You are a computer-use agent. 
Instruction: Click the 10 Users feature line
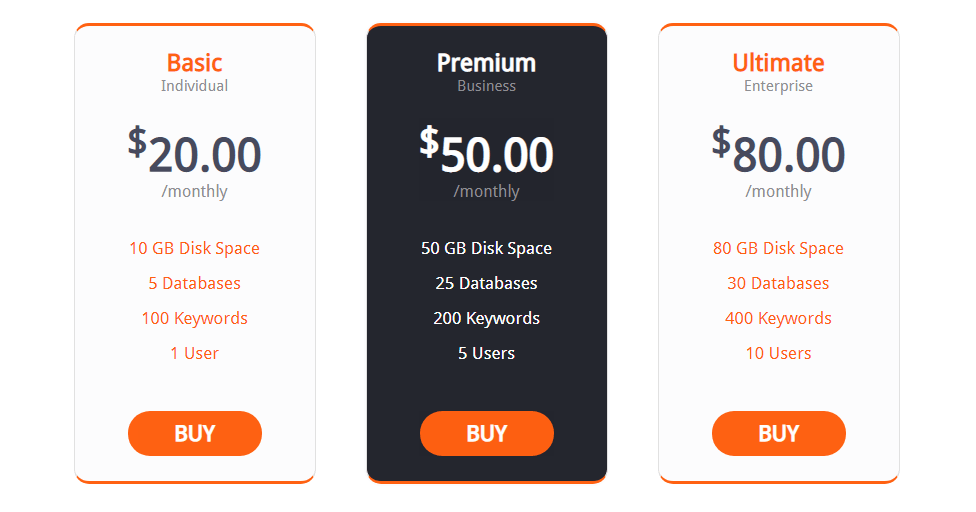pyautogui.click(x=779, y=353)
